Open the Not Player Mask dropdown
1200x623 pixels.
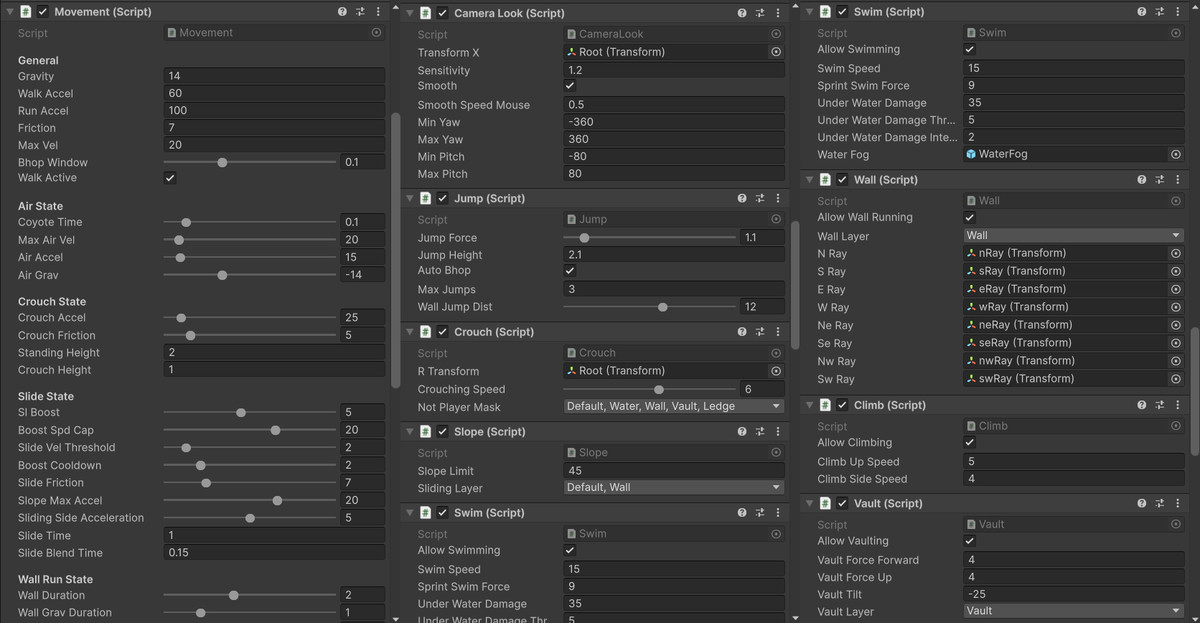tap(674, 406)
